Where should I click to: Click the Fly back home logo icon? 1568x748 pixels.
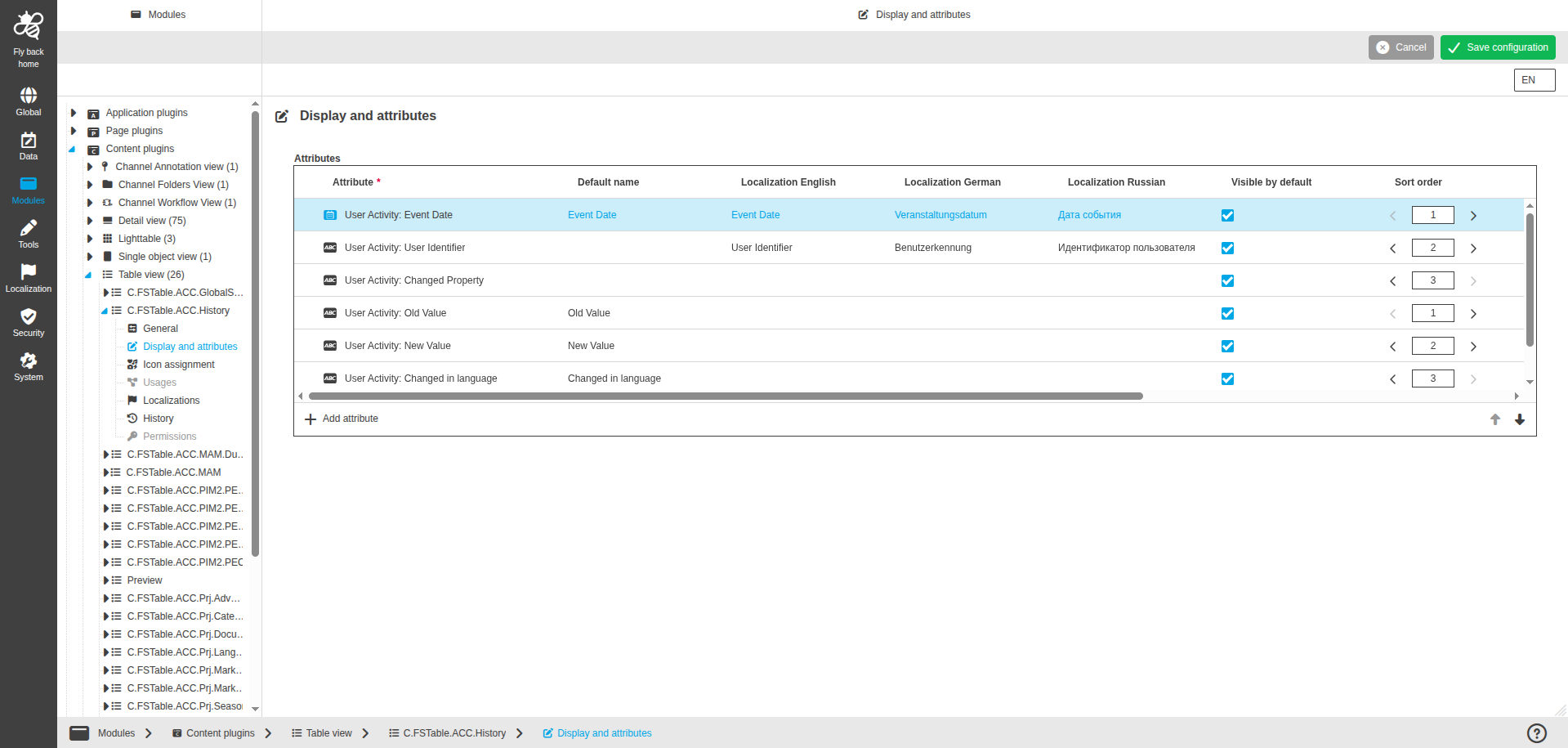(x=28, y=25)
